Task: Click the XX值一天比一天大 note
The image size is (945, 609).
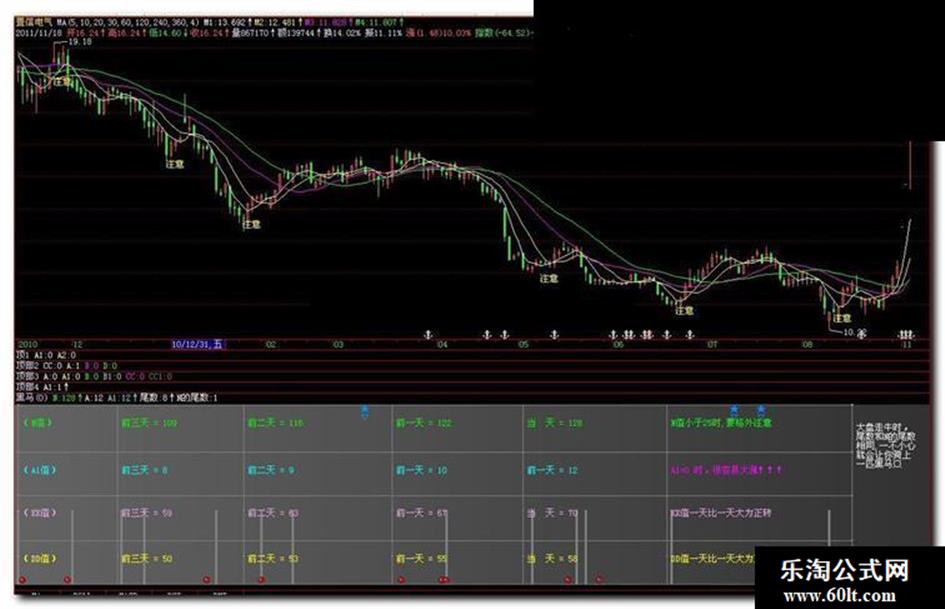Action: coord(721,513)
